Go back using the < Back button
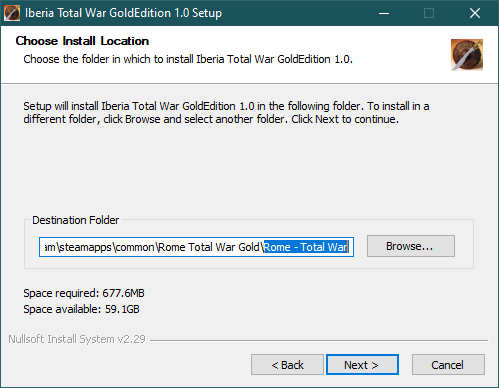499x388 pixels. coord(287,365)
